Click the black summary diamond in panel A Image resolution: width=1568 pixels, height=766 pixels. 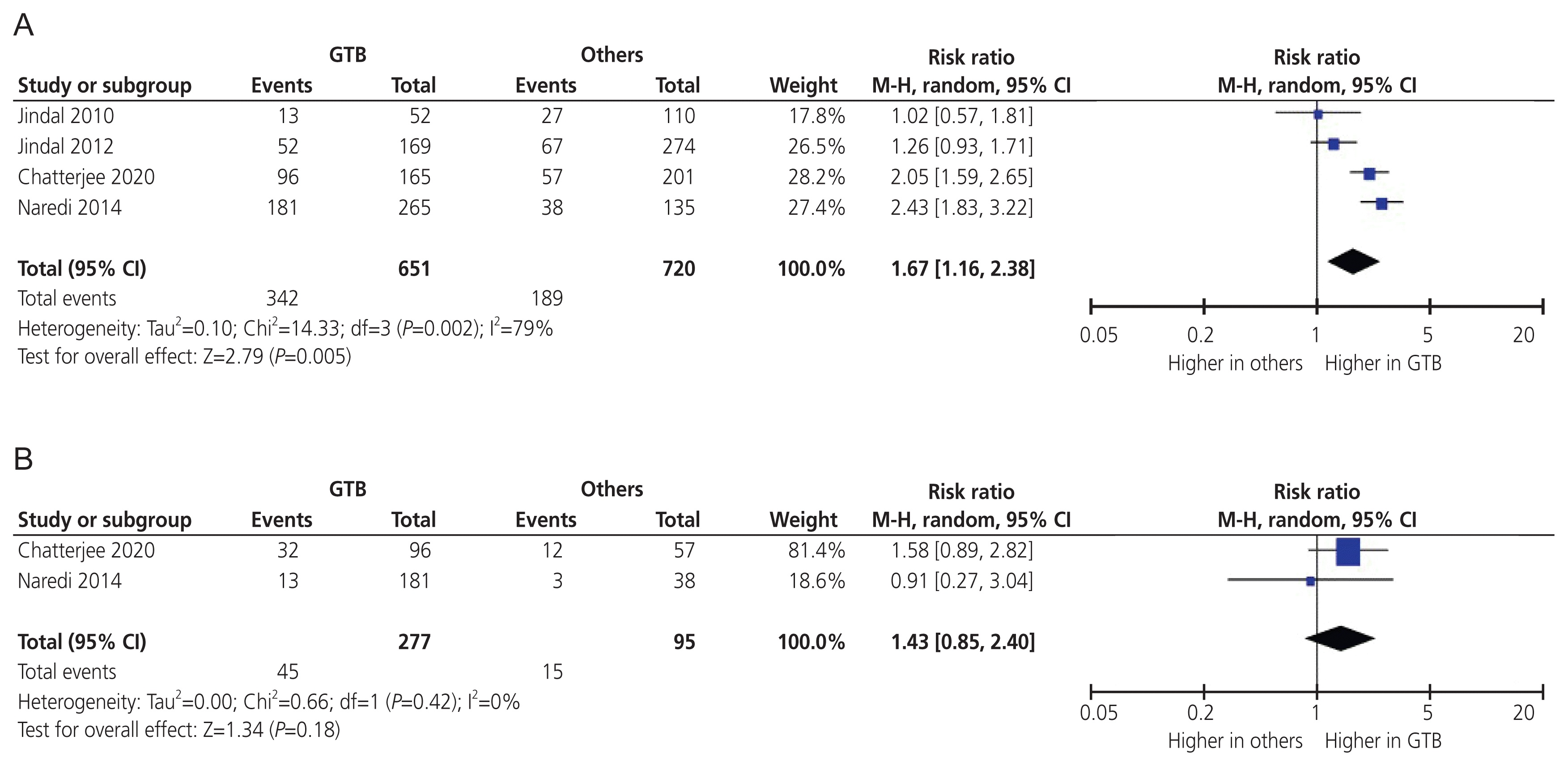point(1353,262)
